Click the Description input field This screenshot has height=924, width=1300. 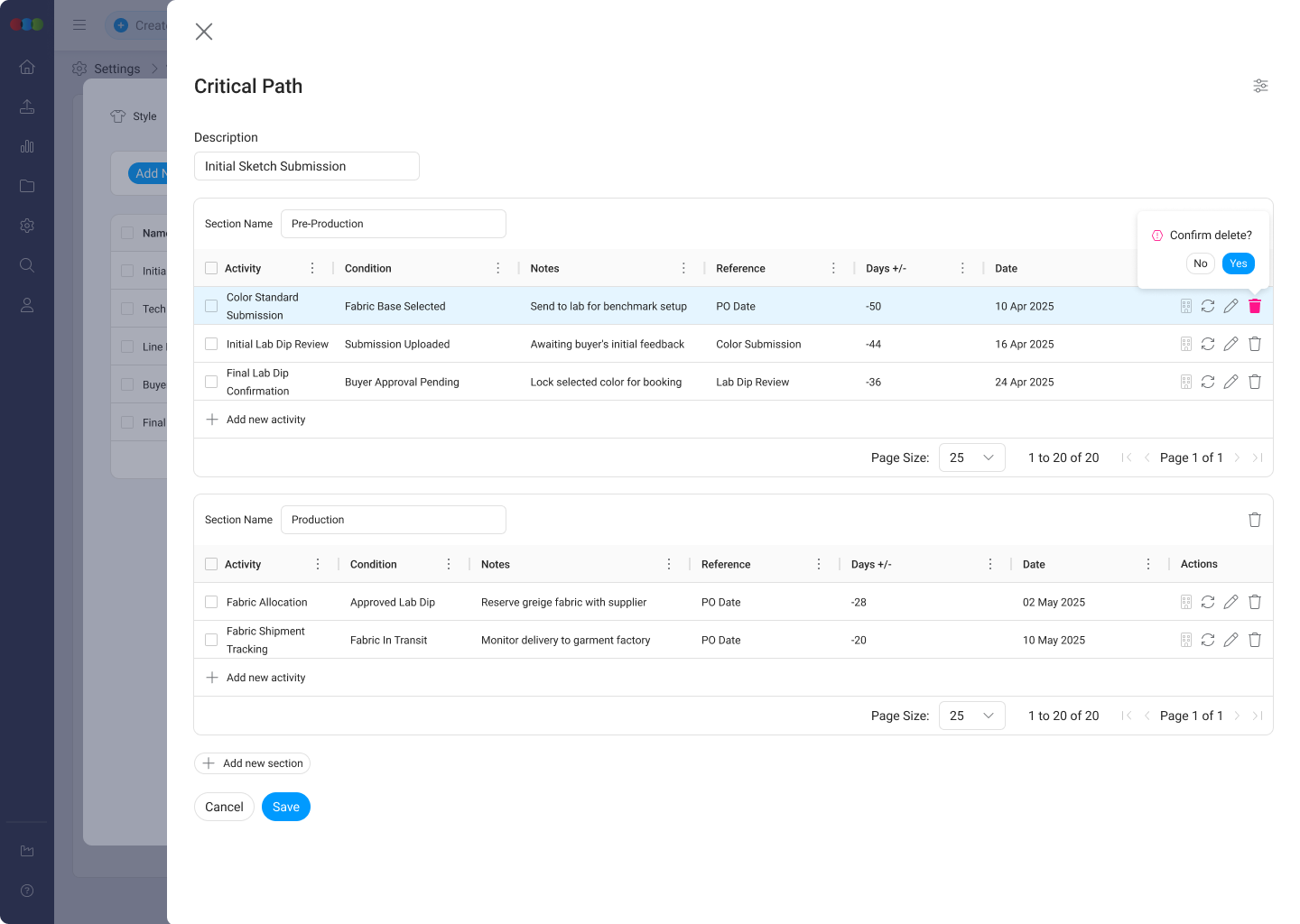coord(307,166)
